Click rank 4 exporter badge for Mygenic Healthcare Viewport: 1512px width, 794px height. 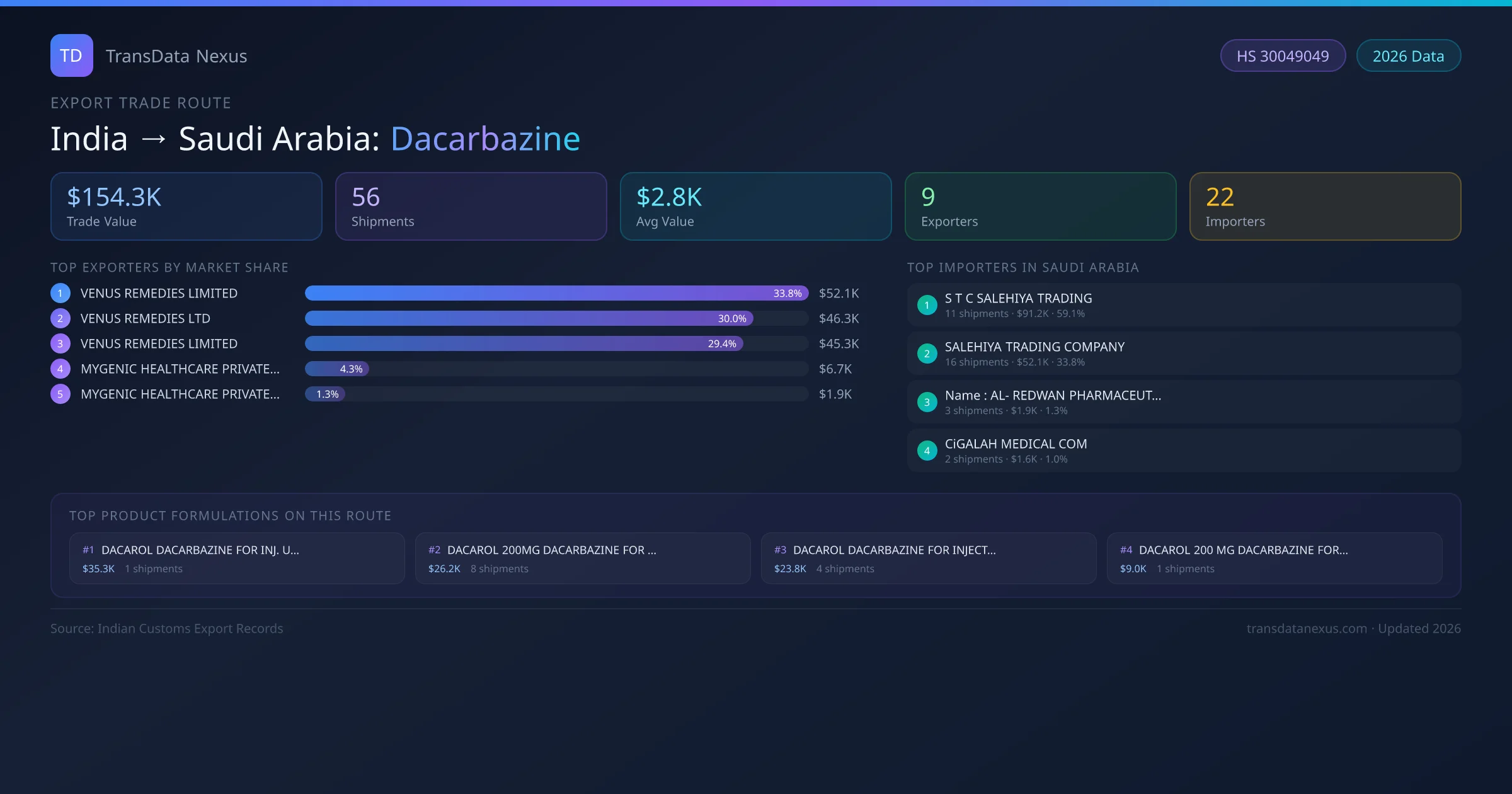[60, 369]
